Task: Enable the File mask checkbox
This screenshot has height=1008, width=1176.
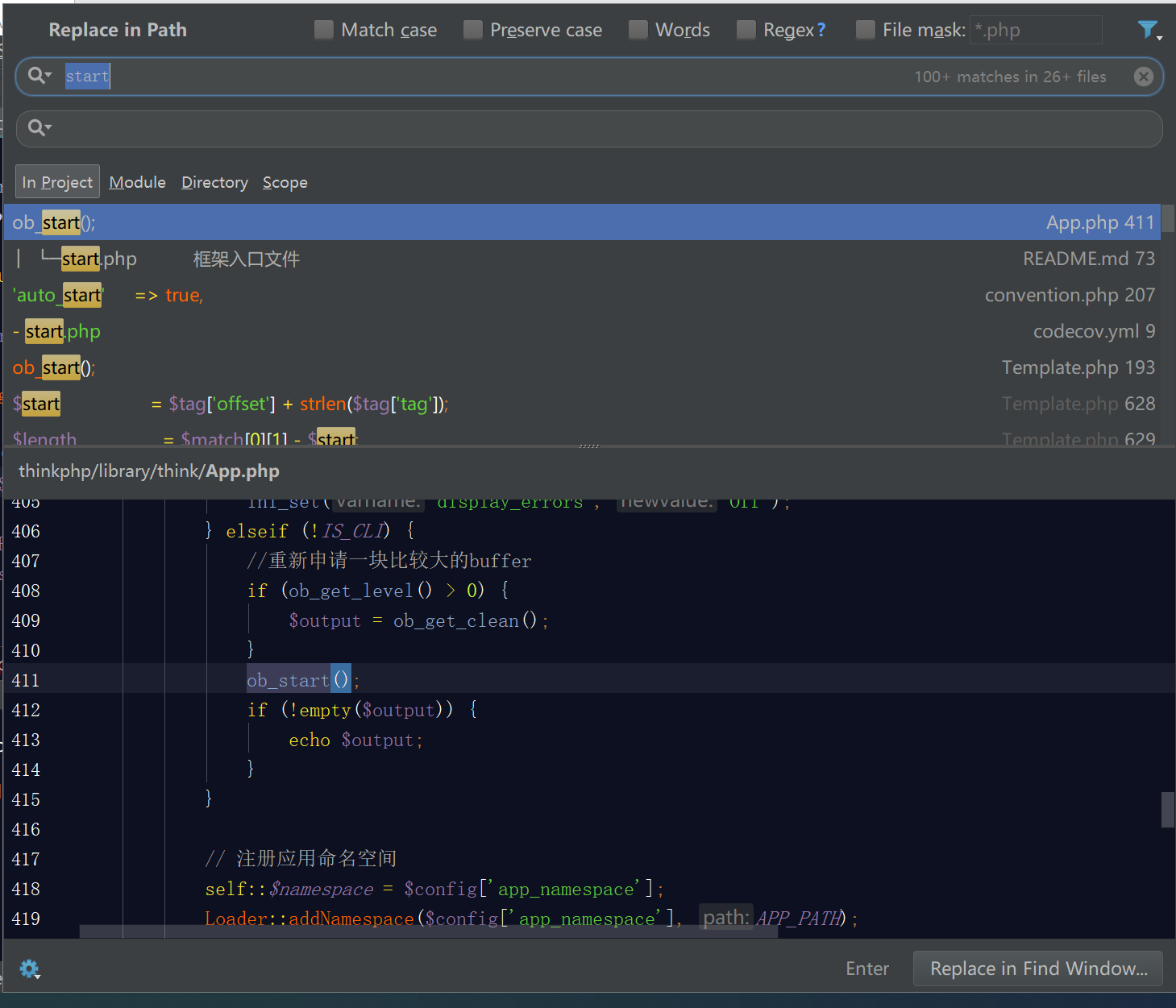Action: (x=866, y=30)
